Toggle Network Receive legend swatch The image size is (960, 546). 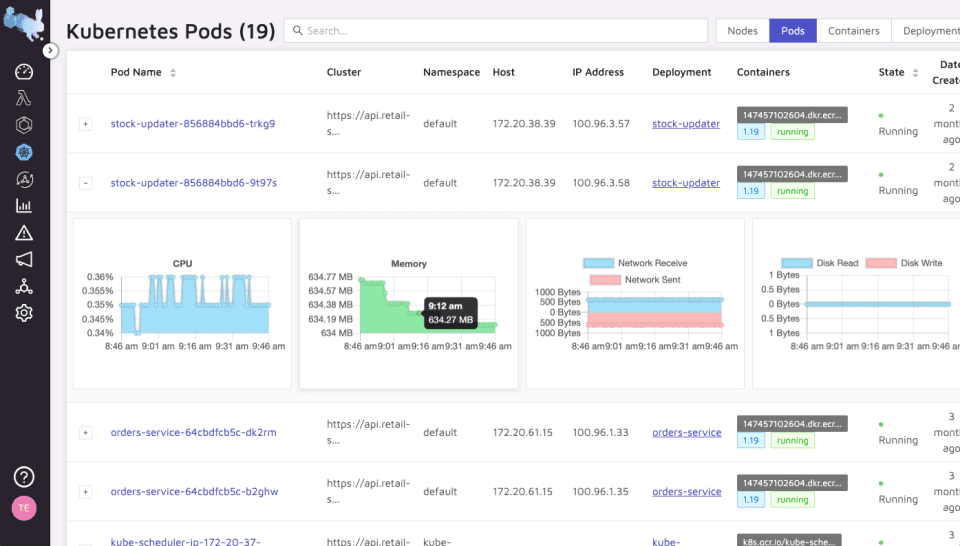coord(598,263)
